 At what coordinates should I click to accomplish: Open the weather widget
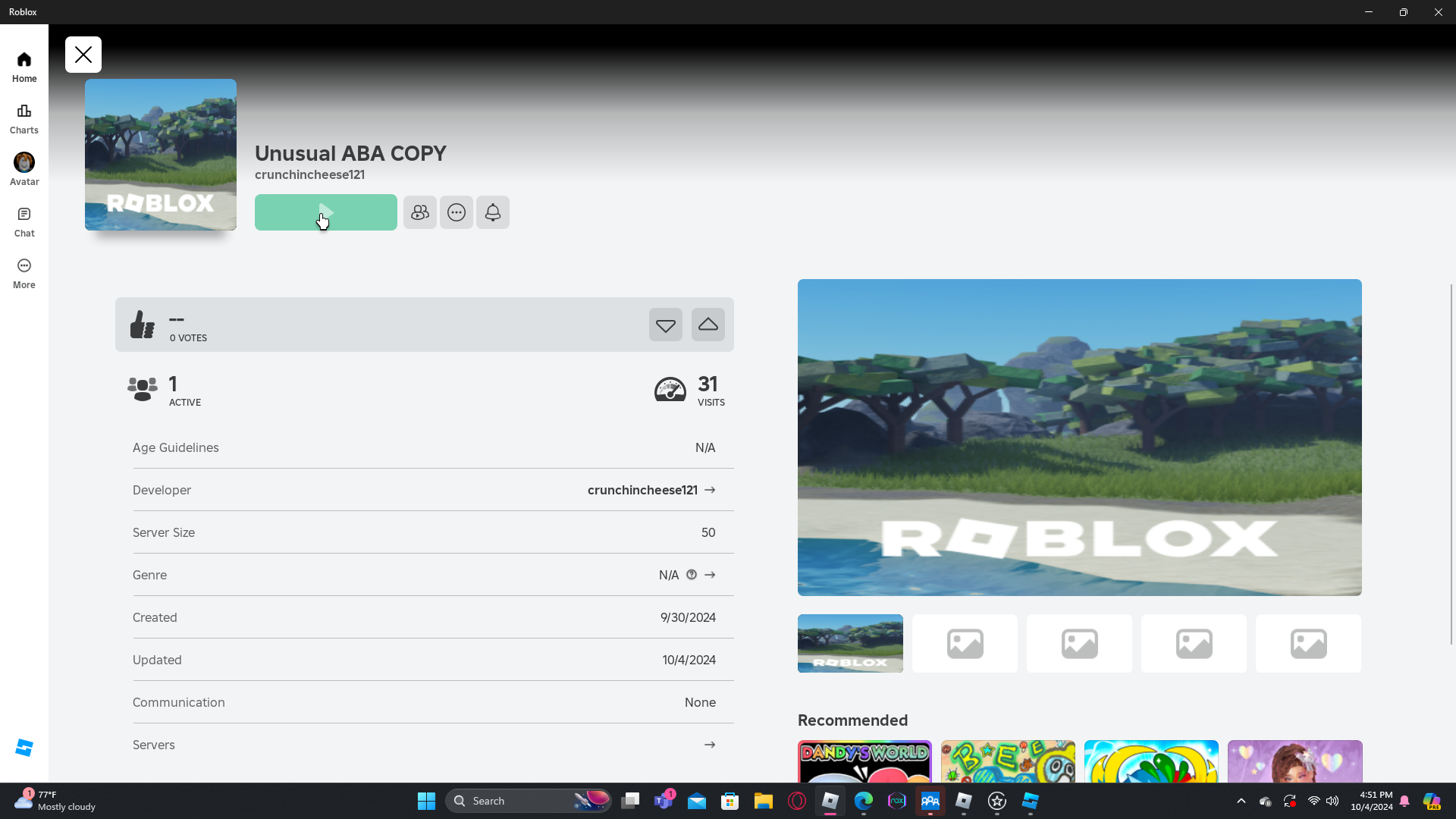(55, 801)
